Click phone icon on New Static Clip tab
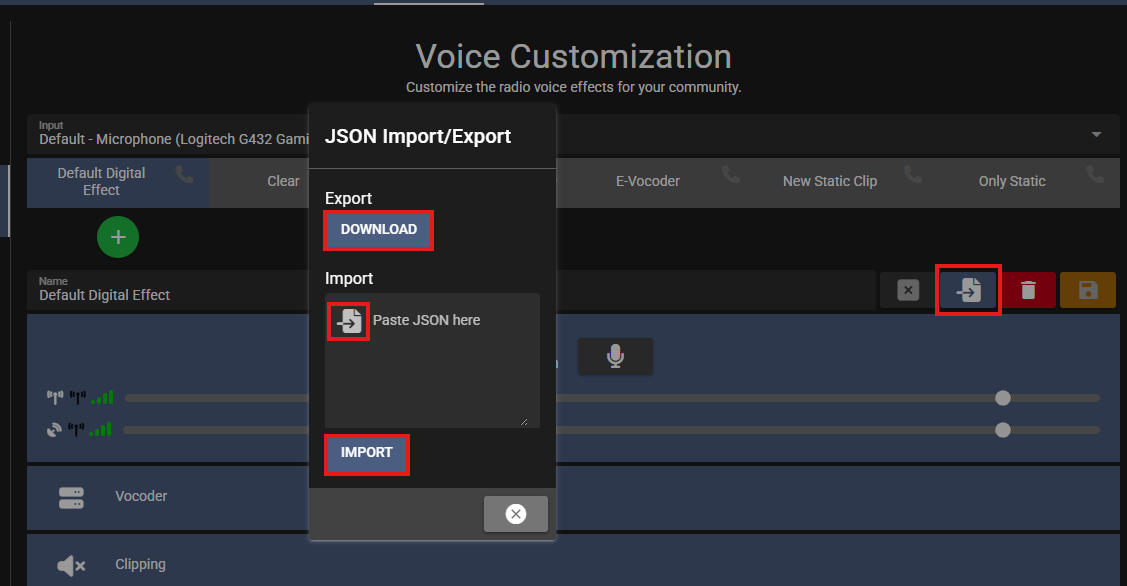 tap(912, 175)
